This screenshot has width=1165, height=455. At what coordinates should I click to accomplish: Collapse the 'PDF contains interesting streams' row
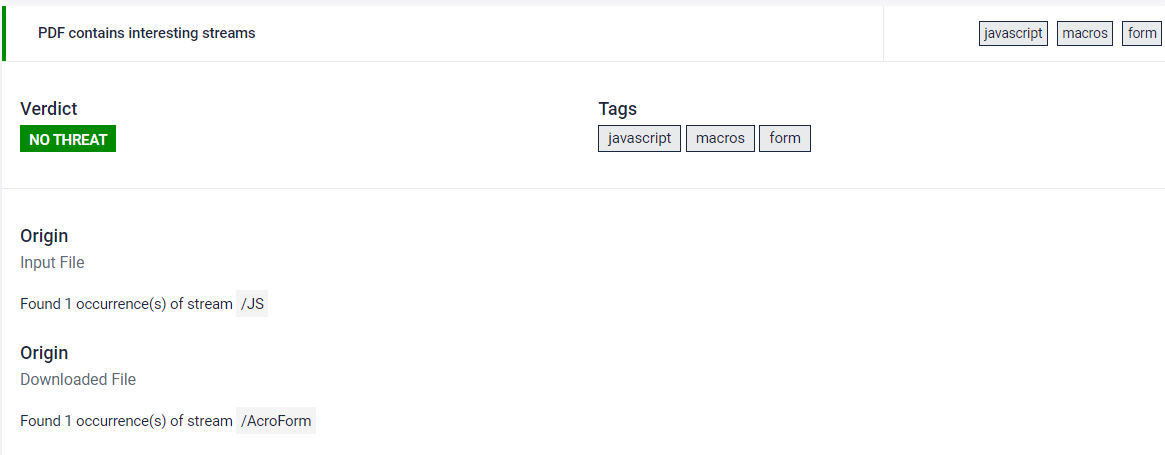[146, 33]
